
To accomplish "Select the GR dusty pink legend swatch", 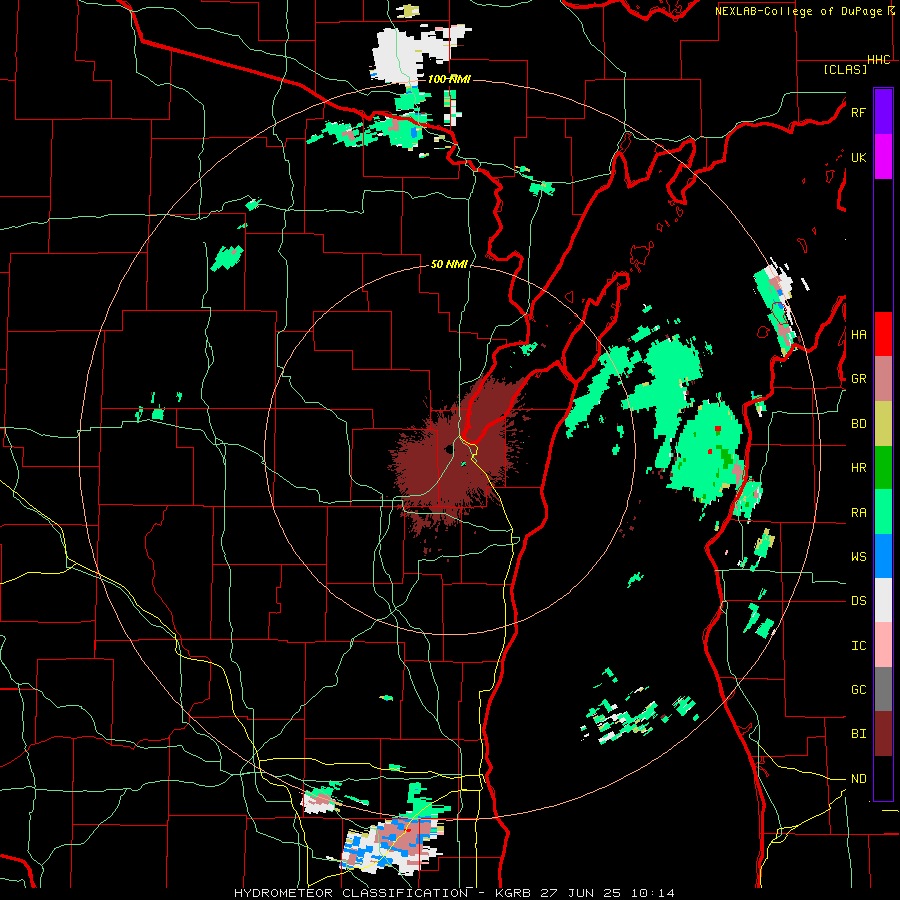I will [883, 378].
